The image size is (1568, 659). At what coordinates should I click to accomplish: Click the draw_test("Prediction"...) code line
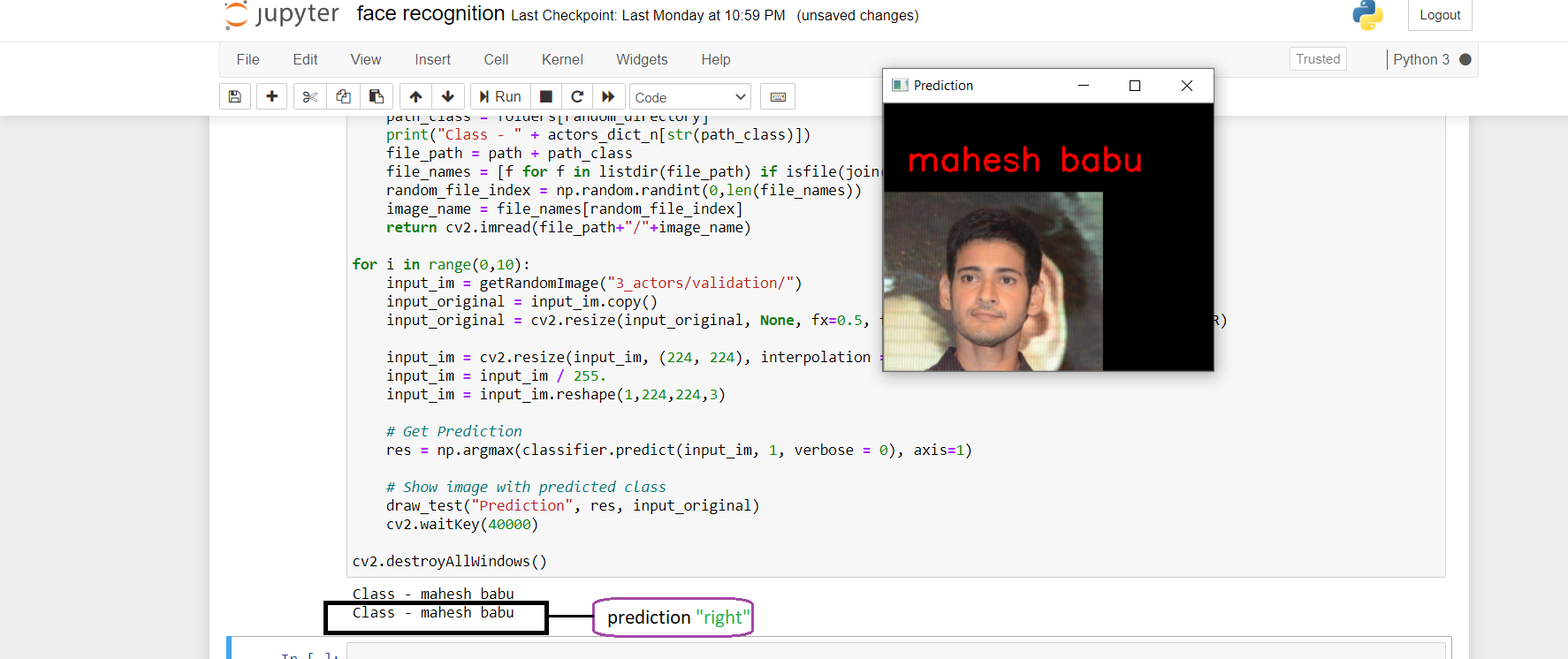pyautogui.click(x=573, y=505)
